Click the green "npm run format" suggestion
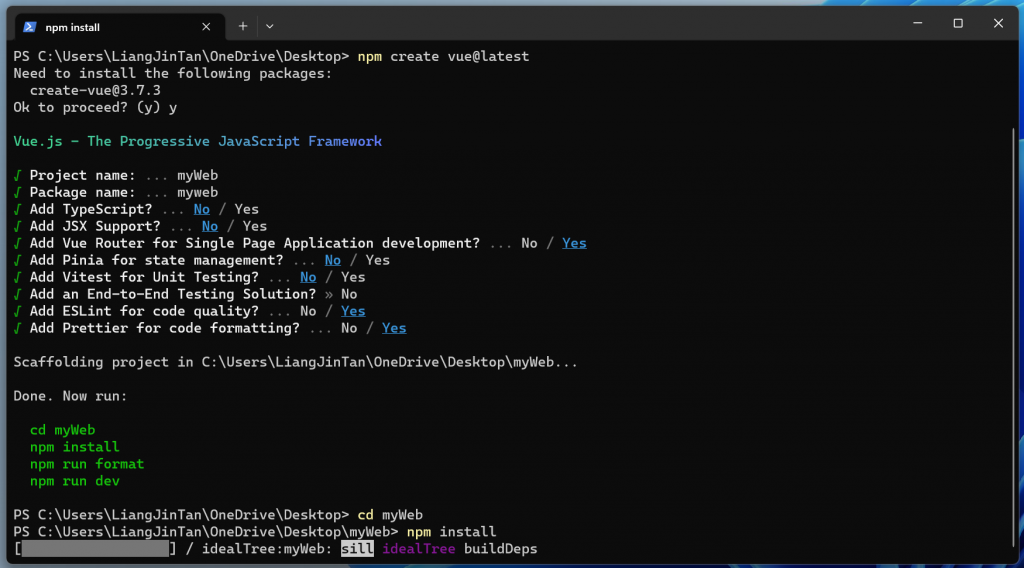The image size is (1024, 568). click(x=87, y=464)
